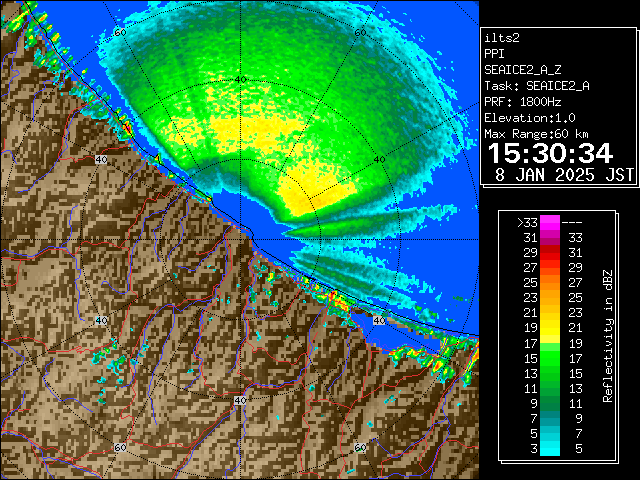640x480 pixels.
Task: Click the "5" label at legend bottom right
Action: click(578, 449)
